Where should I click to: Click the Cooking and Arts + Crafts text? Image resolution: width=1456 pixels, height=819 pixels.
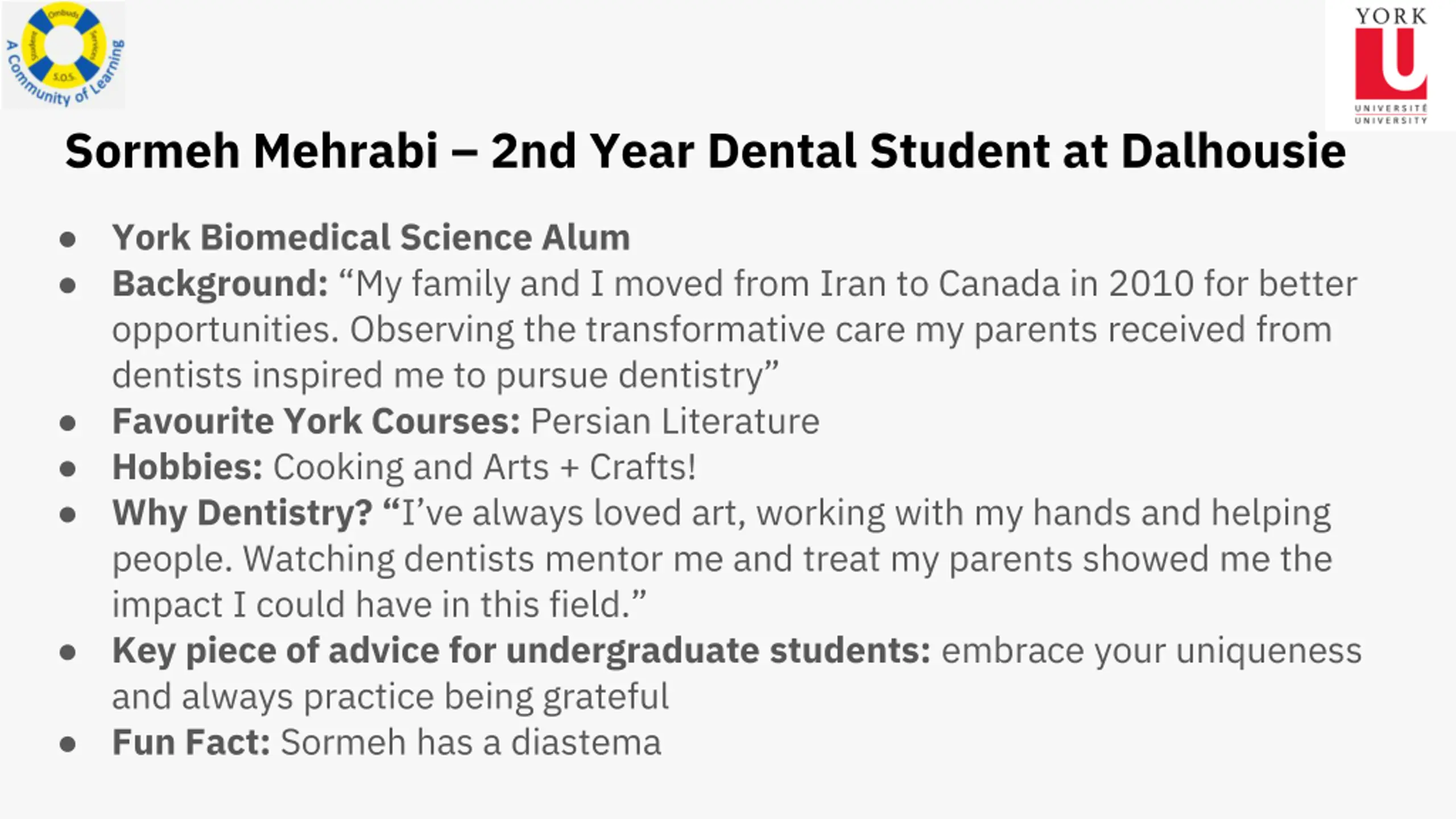pyautogui.click(x=485, y=468)
